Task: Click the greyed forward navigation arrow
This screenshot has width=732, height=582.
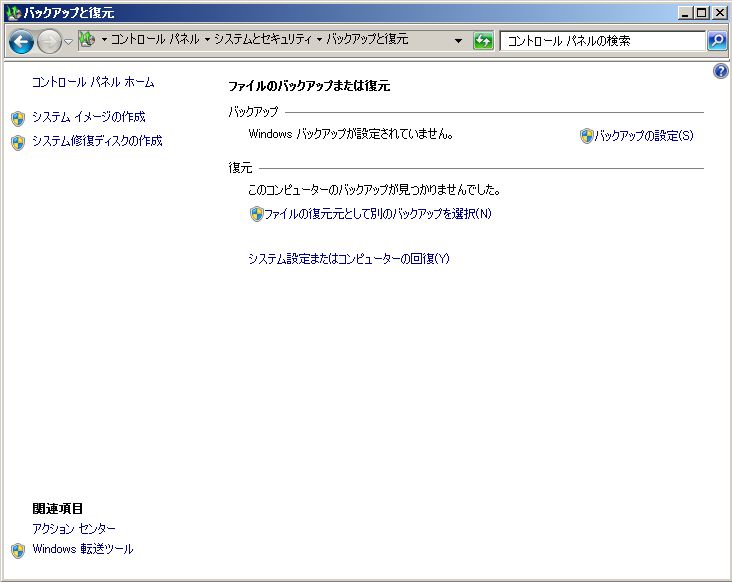Action: 49,42
